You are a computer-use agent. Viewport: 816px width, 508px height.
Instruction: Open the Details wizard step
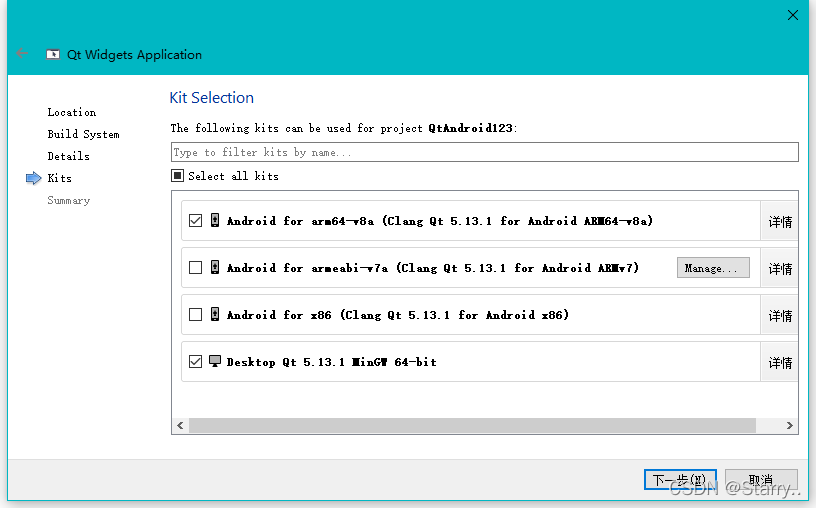coord(68,156)
